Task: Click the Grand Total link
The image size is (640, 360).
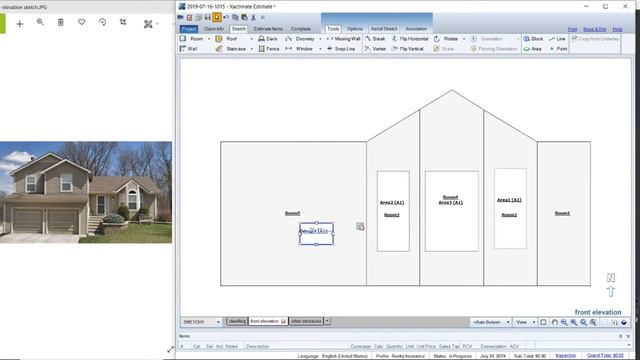Action: [605, 356]
